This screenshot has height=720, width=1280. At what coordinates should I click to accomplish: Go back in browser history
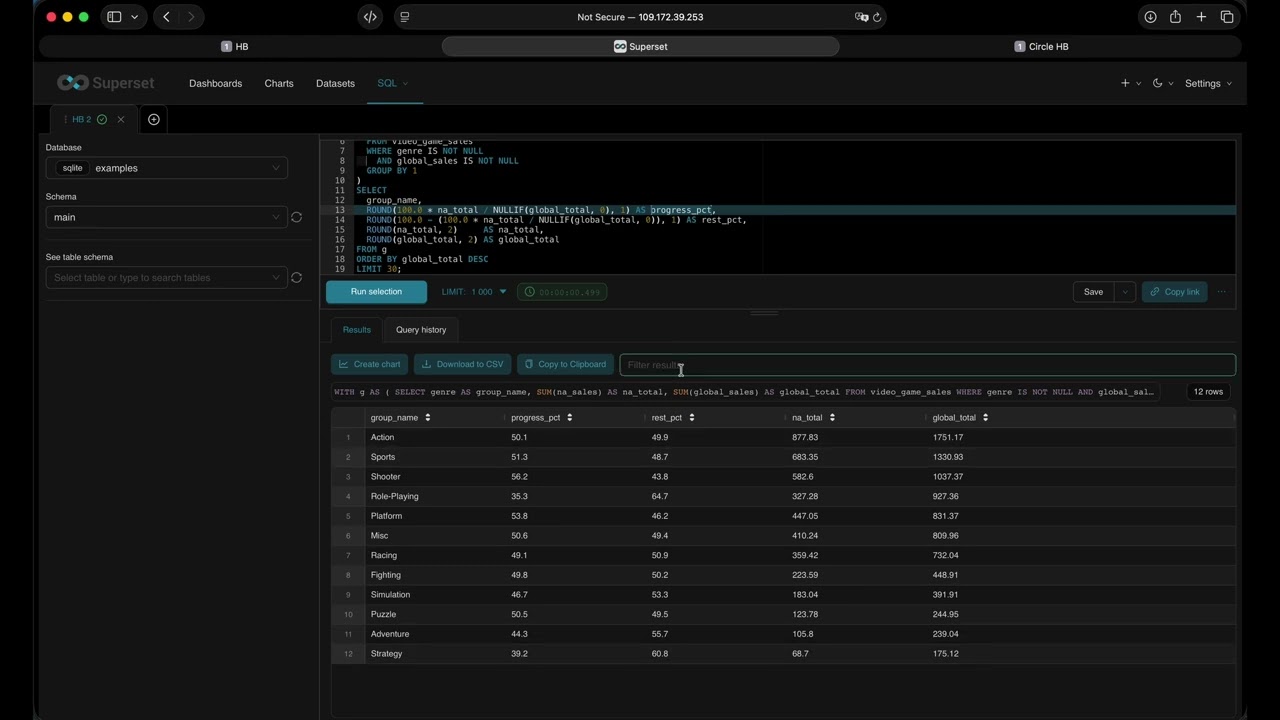tap(166, 17)
